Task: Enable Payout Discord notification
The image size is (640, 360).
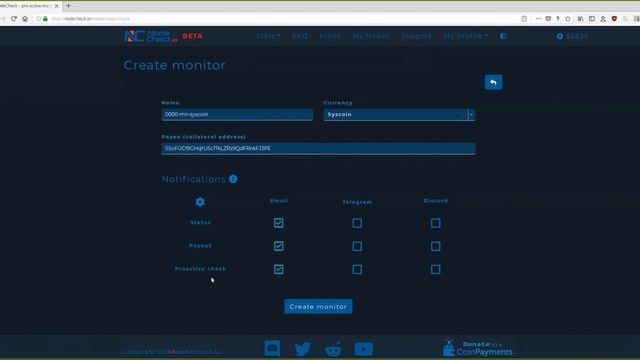Action: 436,246
